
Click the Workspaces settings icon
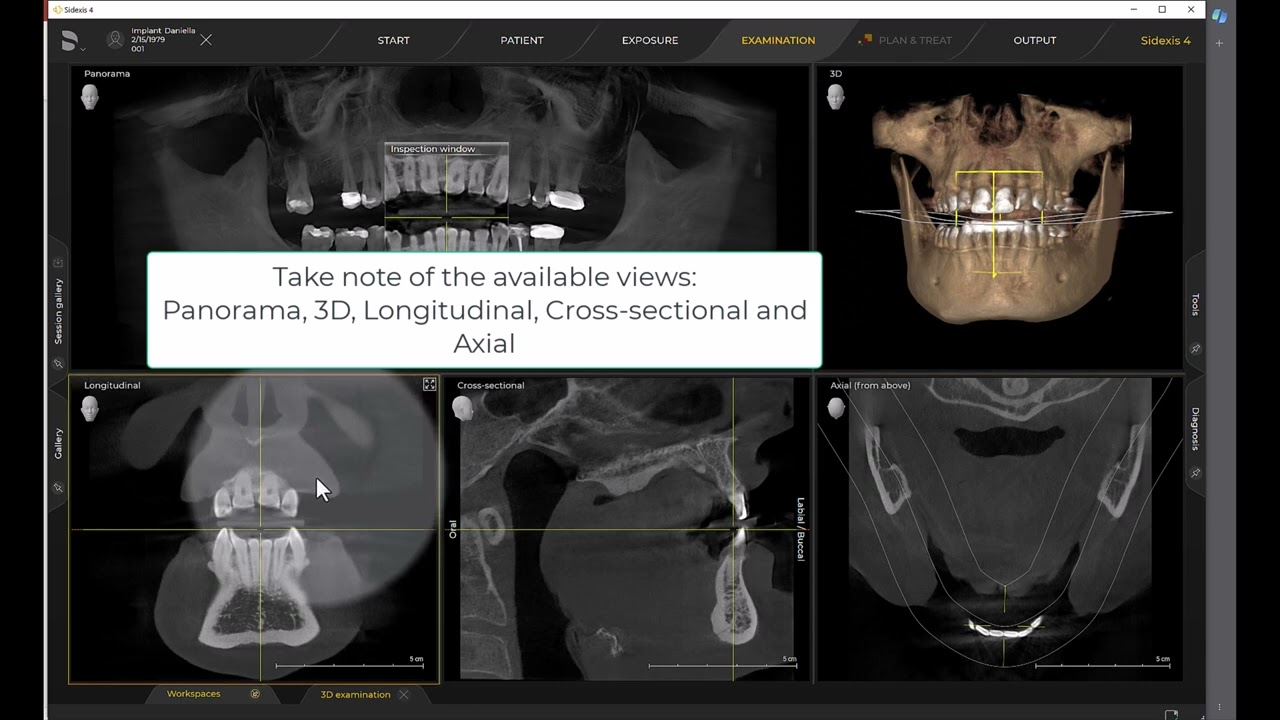(255, 694)
